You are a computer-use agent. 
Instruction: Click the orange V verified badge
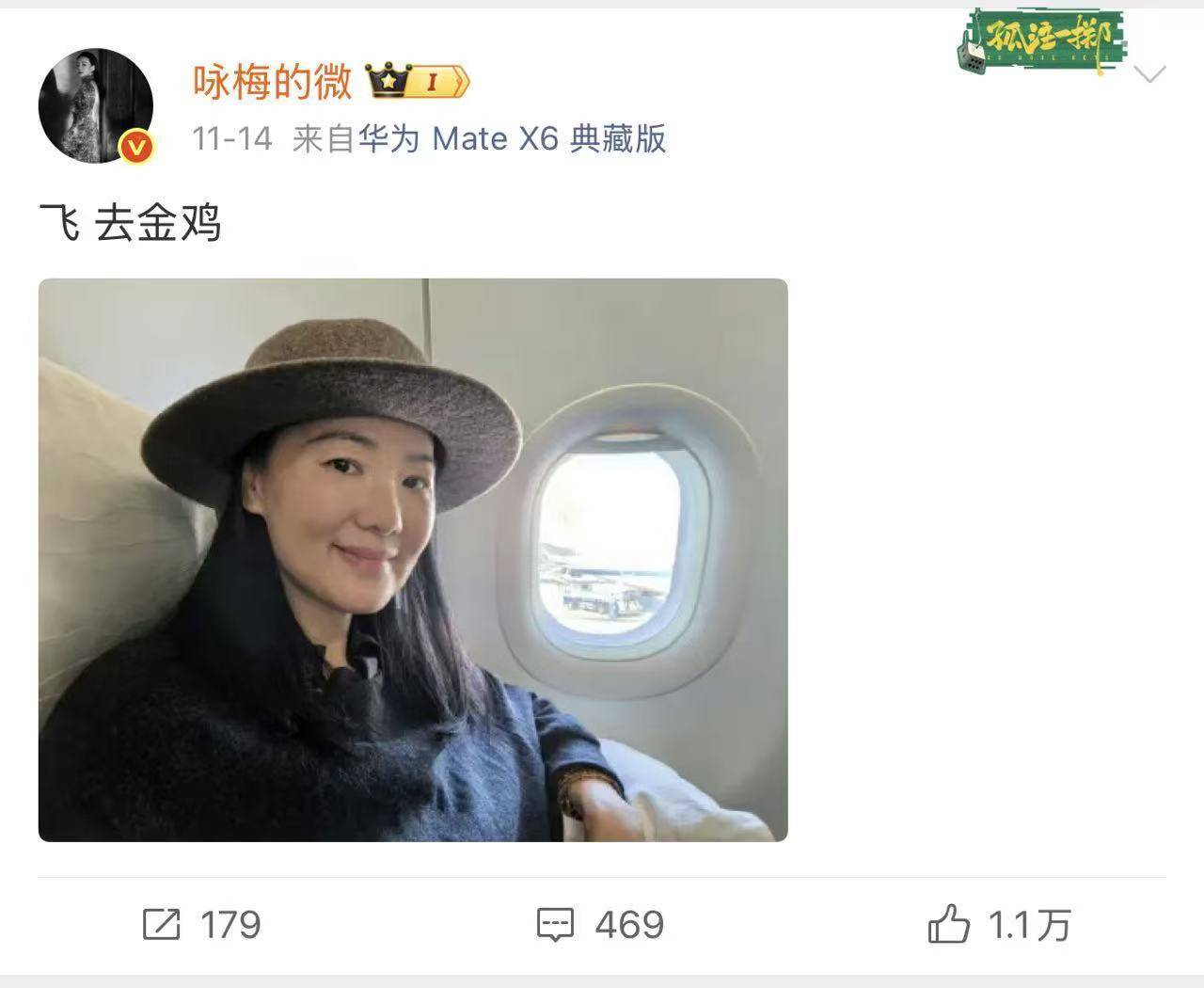pos(138,146)
